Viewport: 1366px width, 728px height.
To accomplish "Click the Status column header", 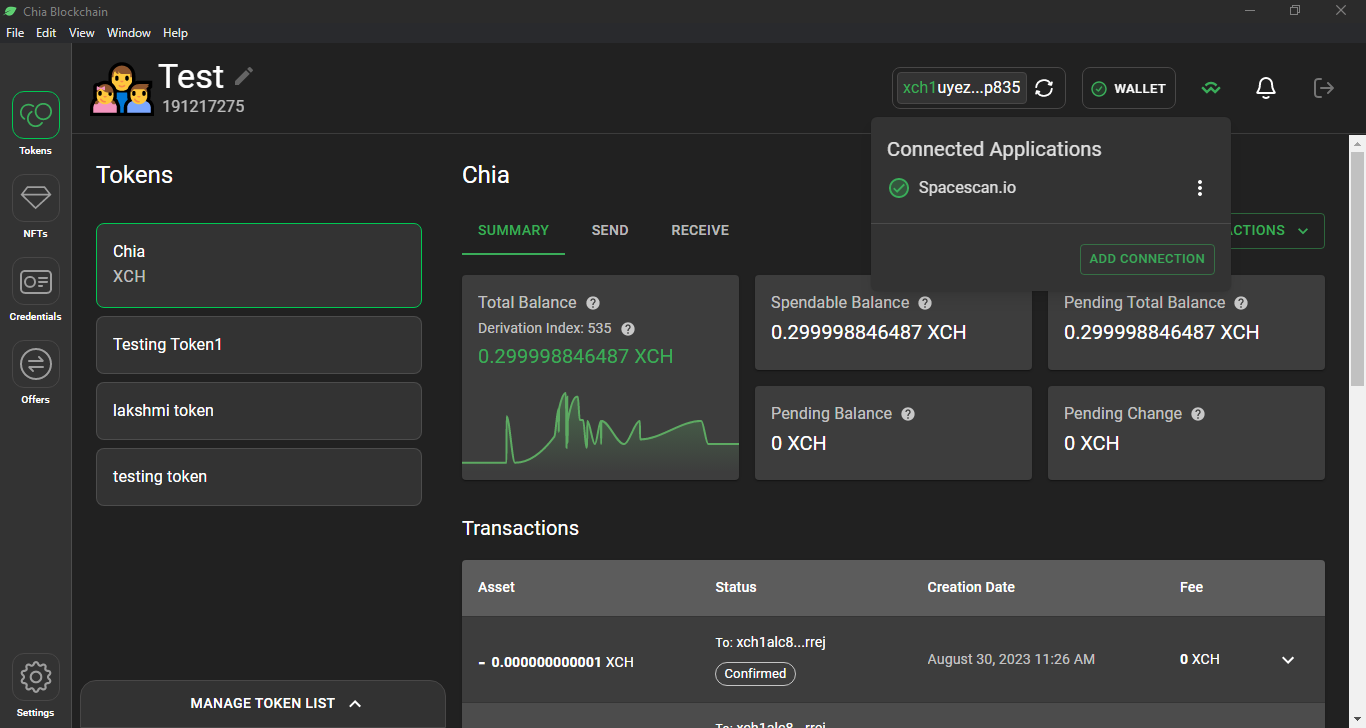I will 736,588.
